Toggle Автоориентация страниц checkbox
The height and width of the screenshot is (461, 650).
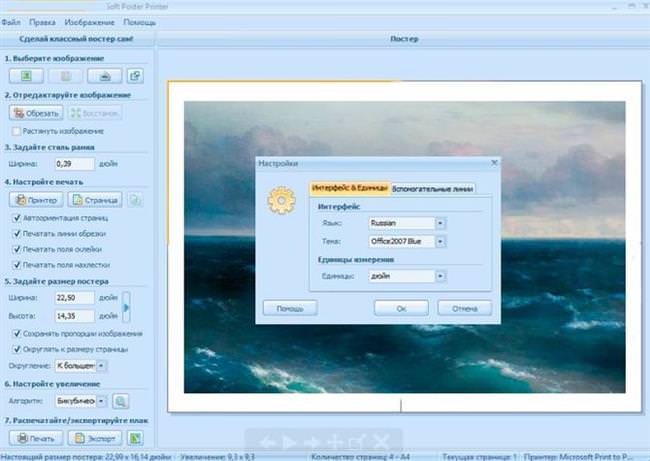pyautogui.click(x=17, y=218)
